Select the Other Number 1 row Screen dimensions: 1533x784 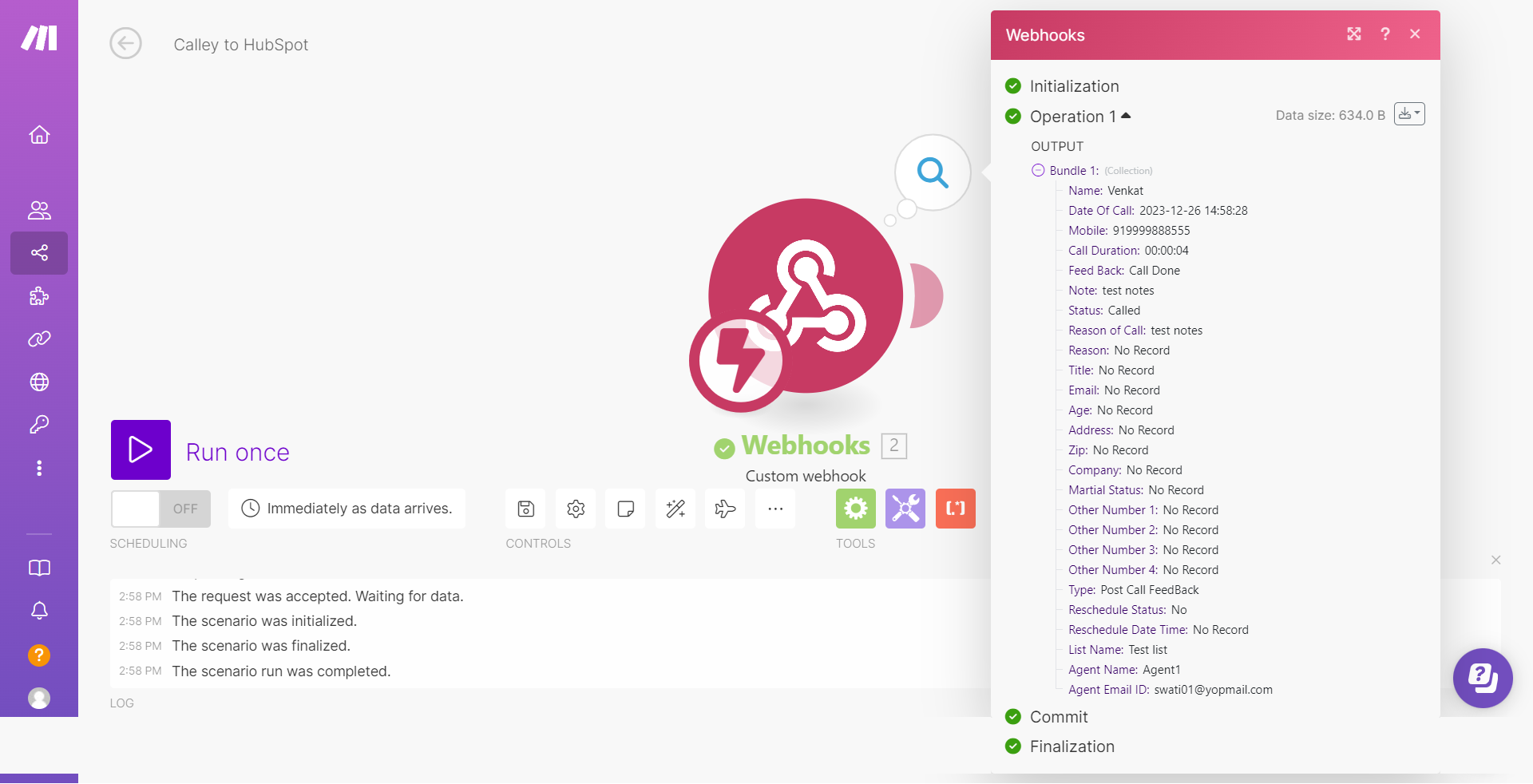1143,509
